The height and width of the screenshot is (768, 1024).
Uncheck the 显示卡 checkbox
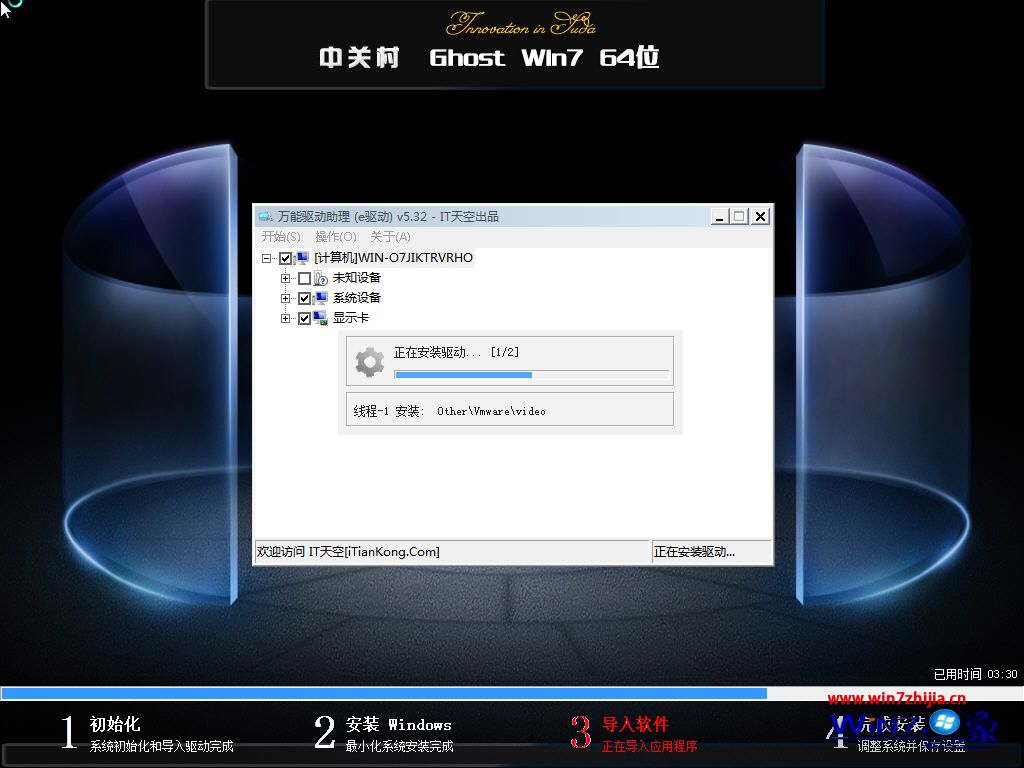point(304,318)
